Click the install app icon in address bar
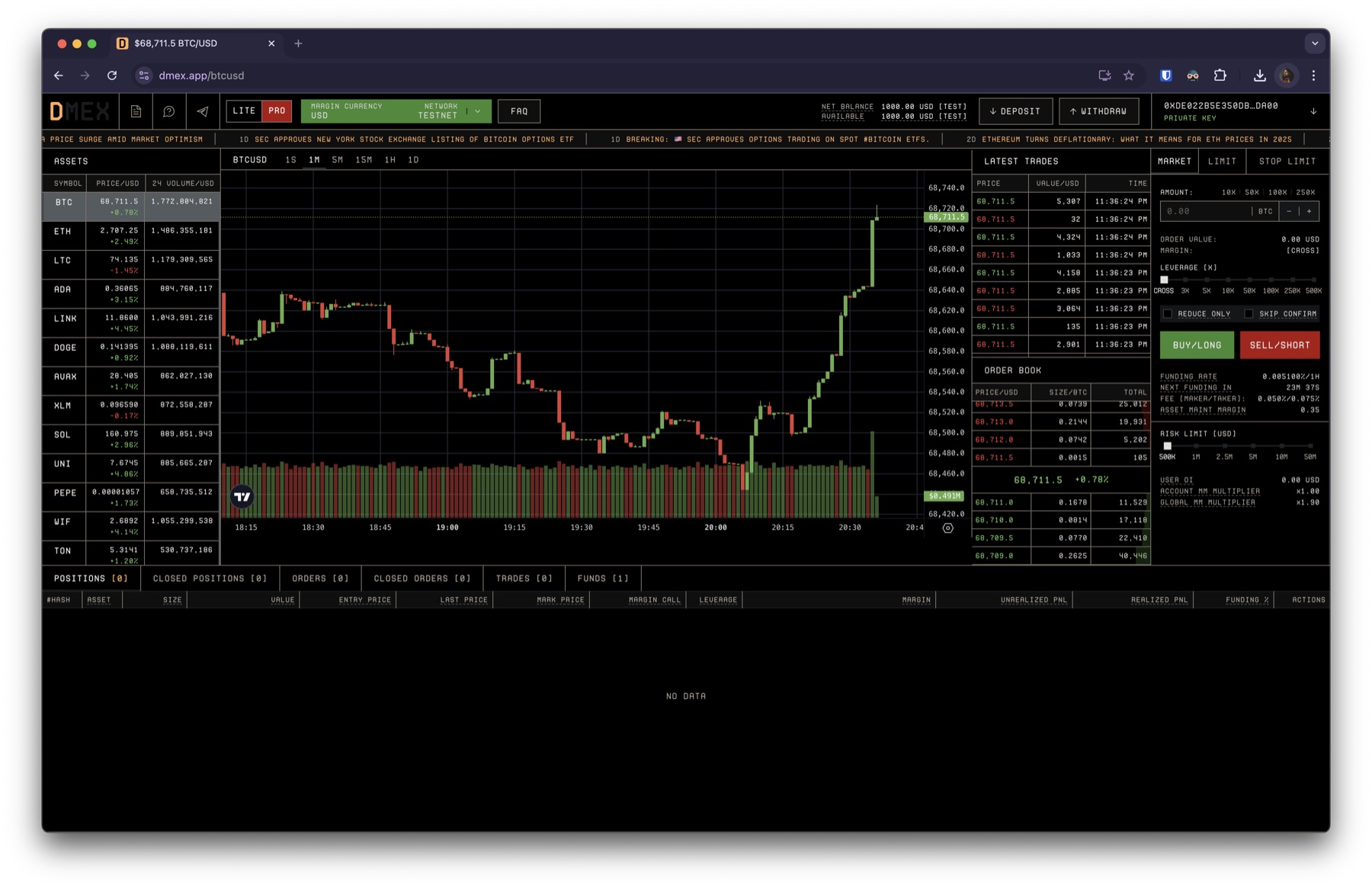 pos(1104,75)
